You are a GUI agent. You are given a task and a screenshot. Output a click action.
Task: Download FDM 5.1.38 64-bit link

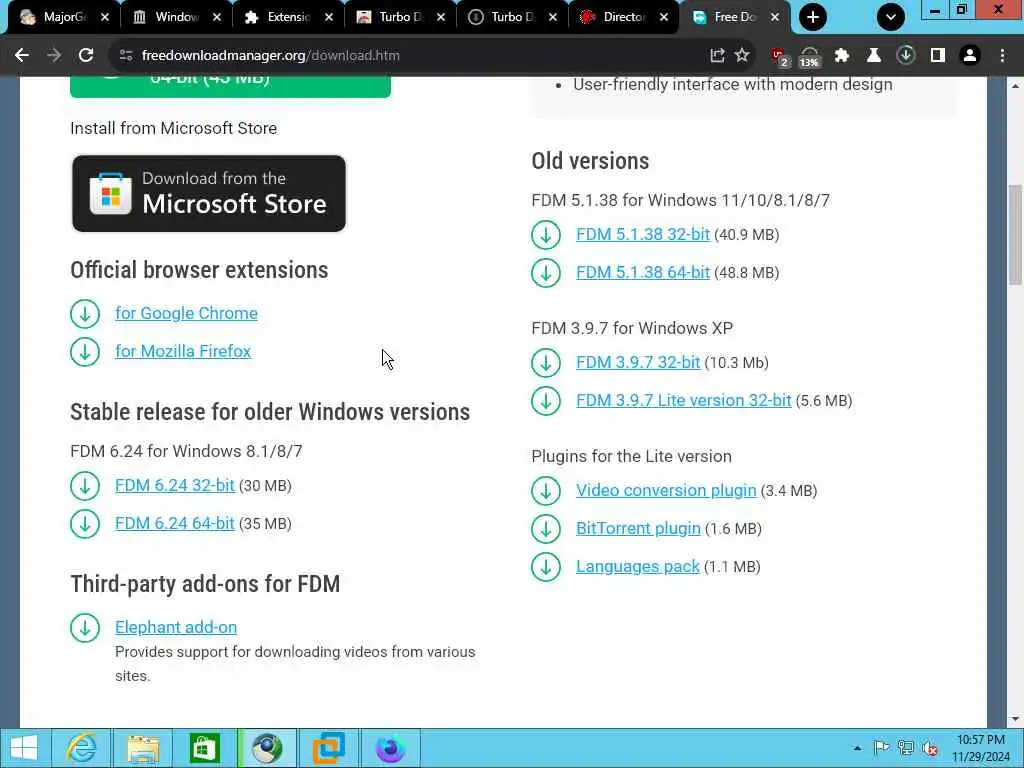[x=643, y=272]
